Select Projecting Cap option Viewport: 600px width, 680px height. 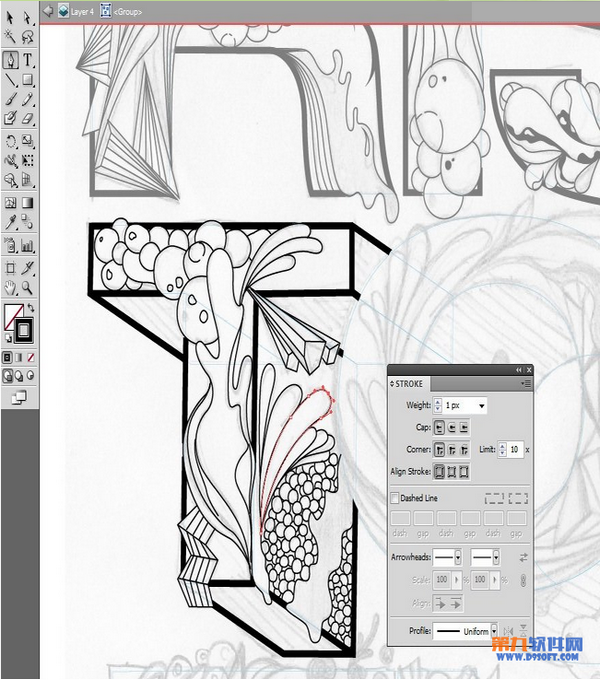pyautogui.click(x=464, y=428)
